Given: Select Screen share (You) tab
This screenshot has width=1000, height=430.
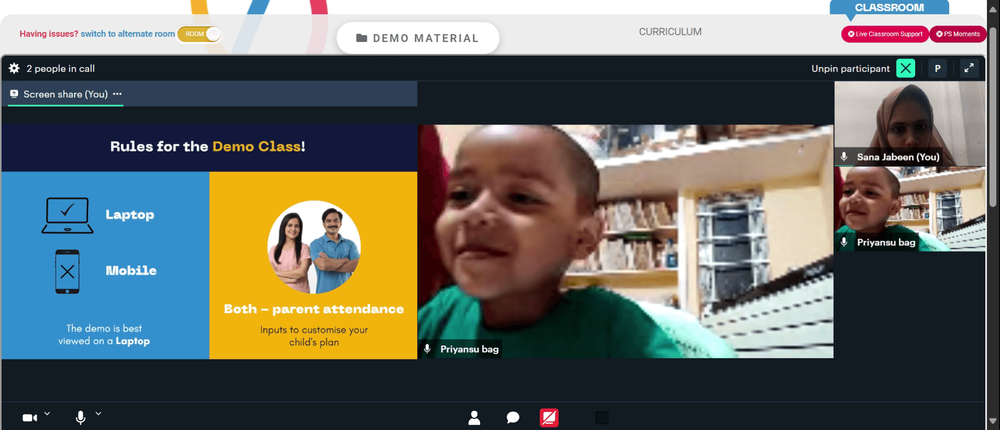Looking at the screenshot, I should click(66, 94).
